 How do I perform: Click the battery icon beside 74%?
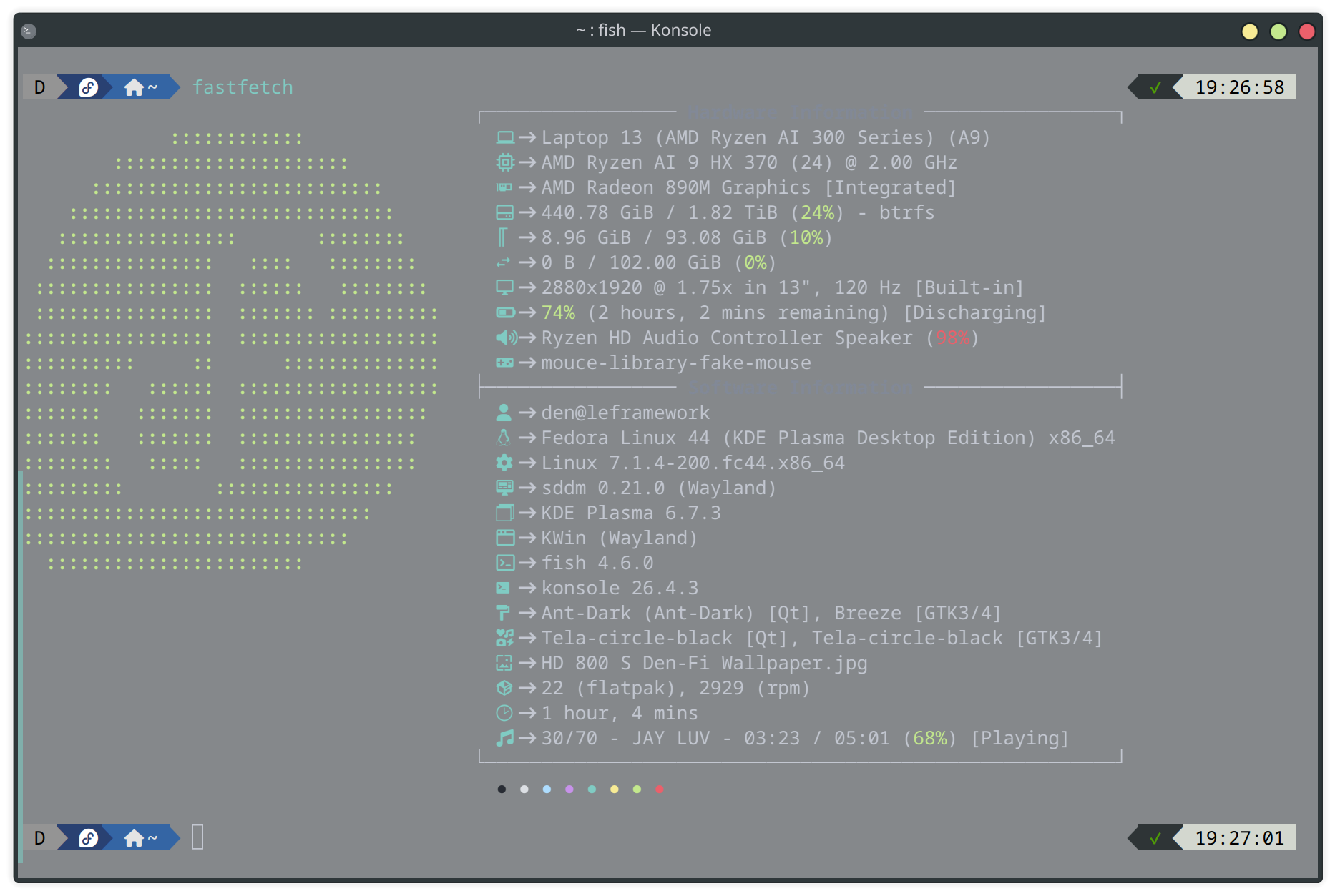(505, 312)
